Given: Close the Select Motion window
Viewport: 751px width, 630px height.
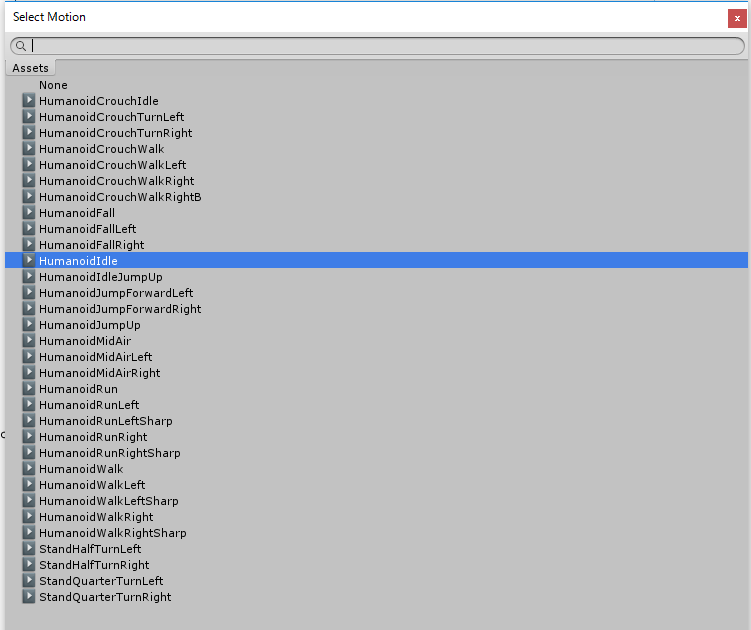Looking at the screenshot, I should click(x=736, y=17).
